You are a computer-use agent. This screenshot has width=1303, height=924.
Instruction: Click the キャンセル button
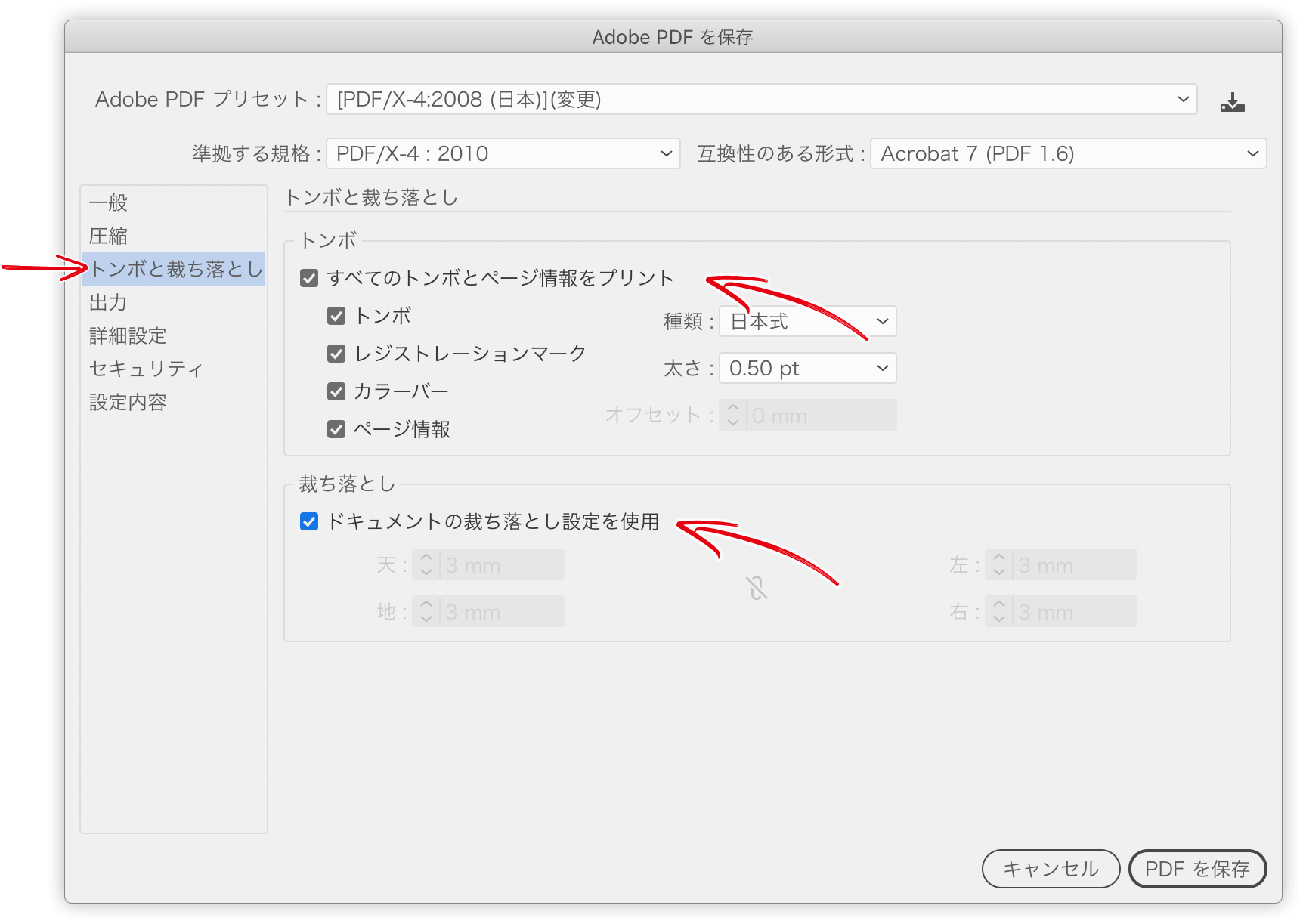[x=1051, y=869]
